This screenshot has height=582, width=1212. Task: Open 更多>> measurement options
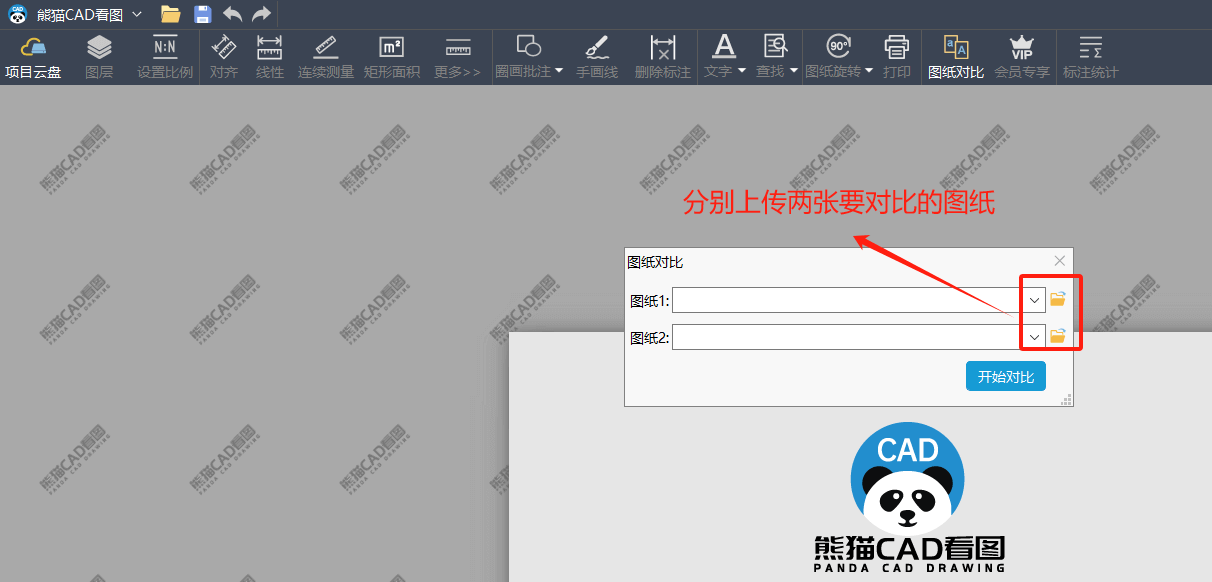[x=458, y=57]
